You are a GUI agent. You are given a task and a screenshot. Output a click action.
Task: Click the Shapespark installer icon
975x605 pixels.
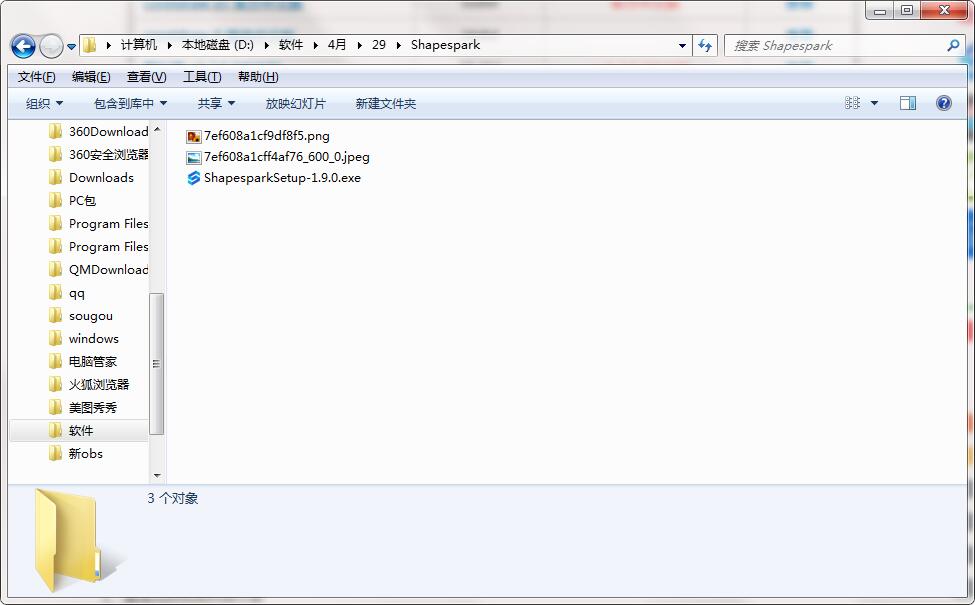tap(193, 178)
